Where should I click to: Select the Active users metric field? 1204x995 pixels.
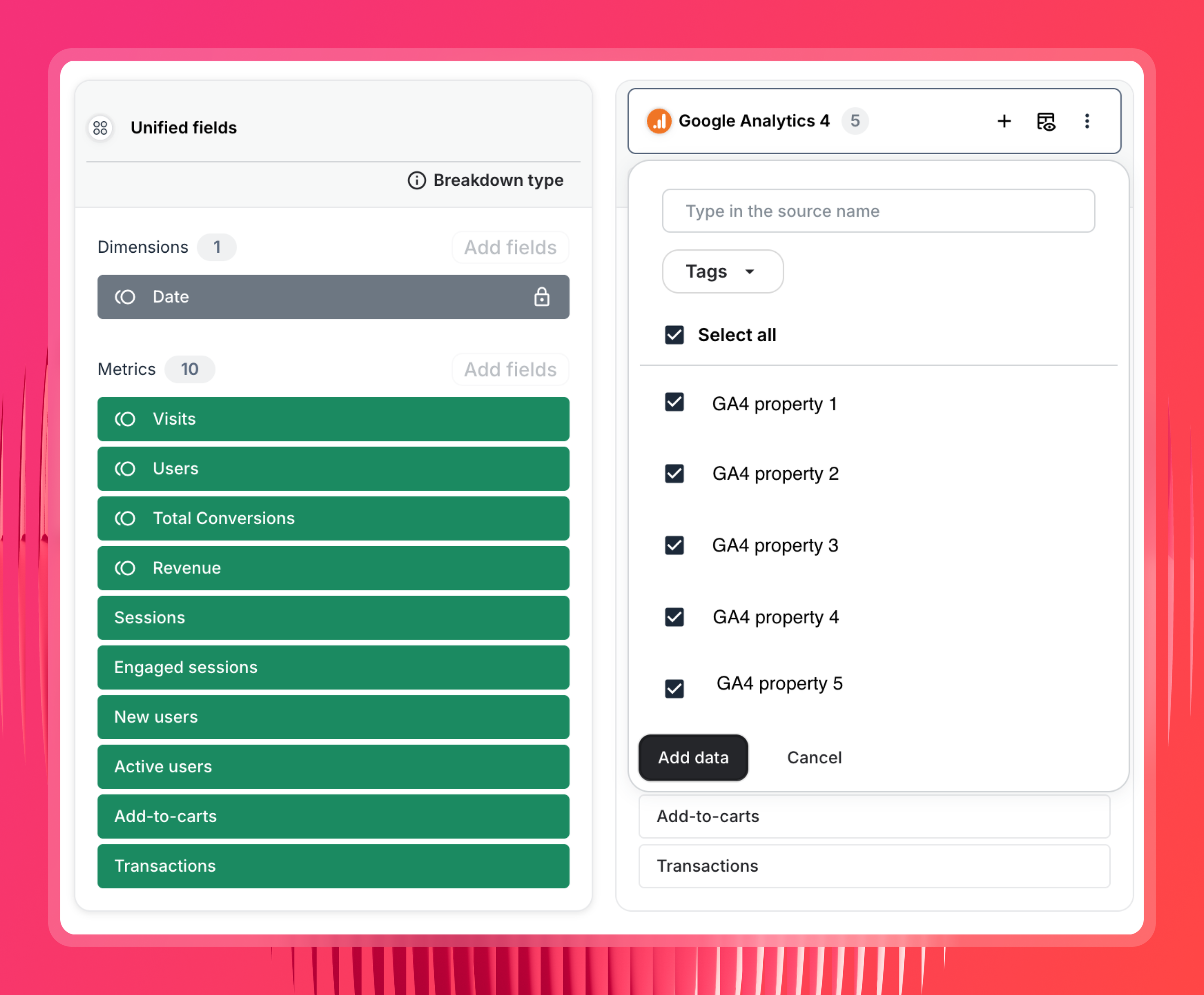[x=333, y=767]
